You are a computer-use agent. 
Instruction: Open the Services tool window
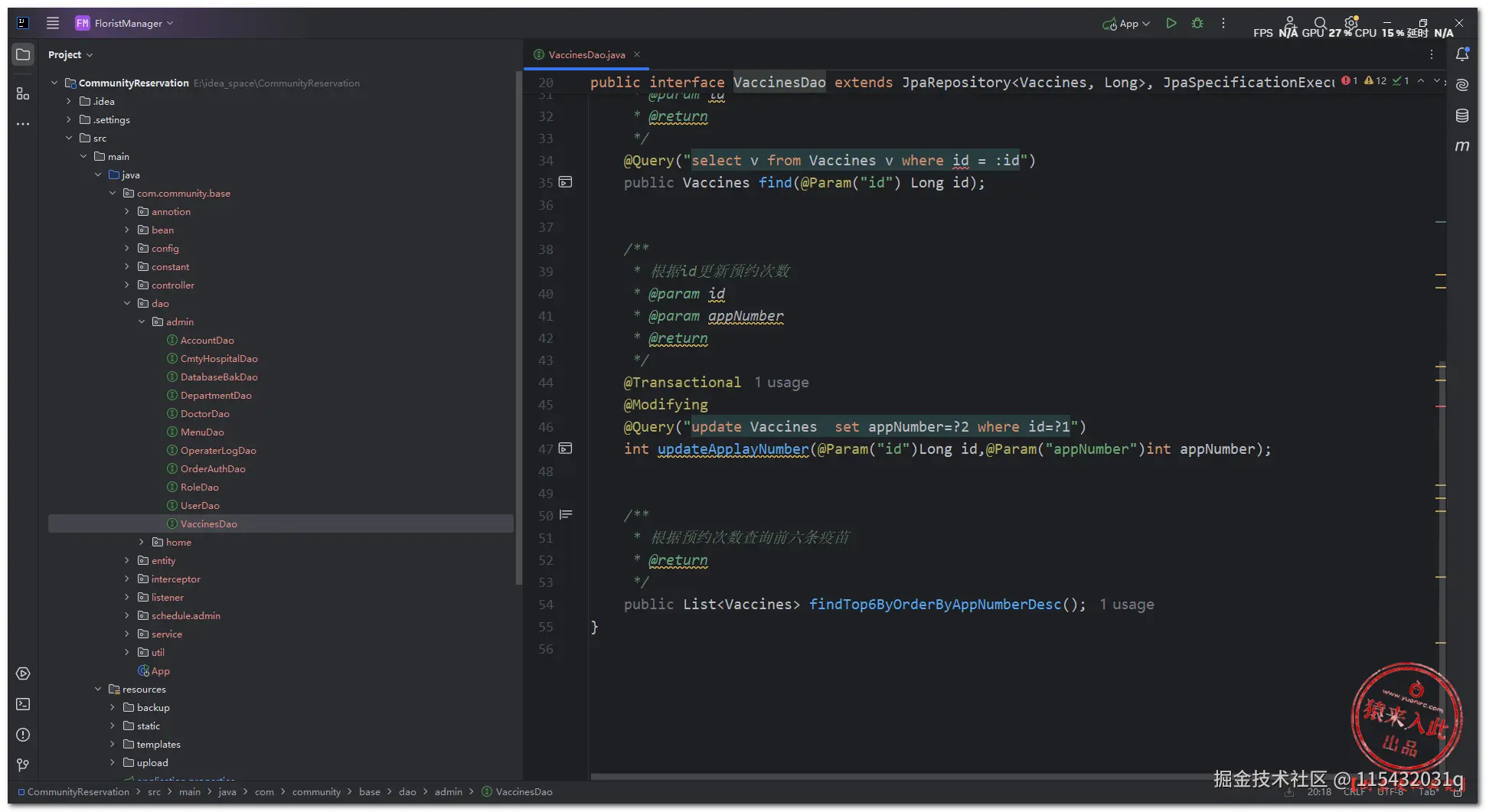click(23, 673)
